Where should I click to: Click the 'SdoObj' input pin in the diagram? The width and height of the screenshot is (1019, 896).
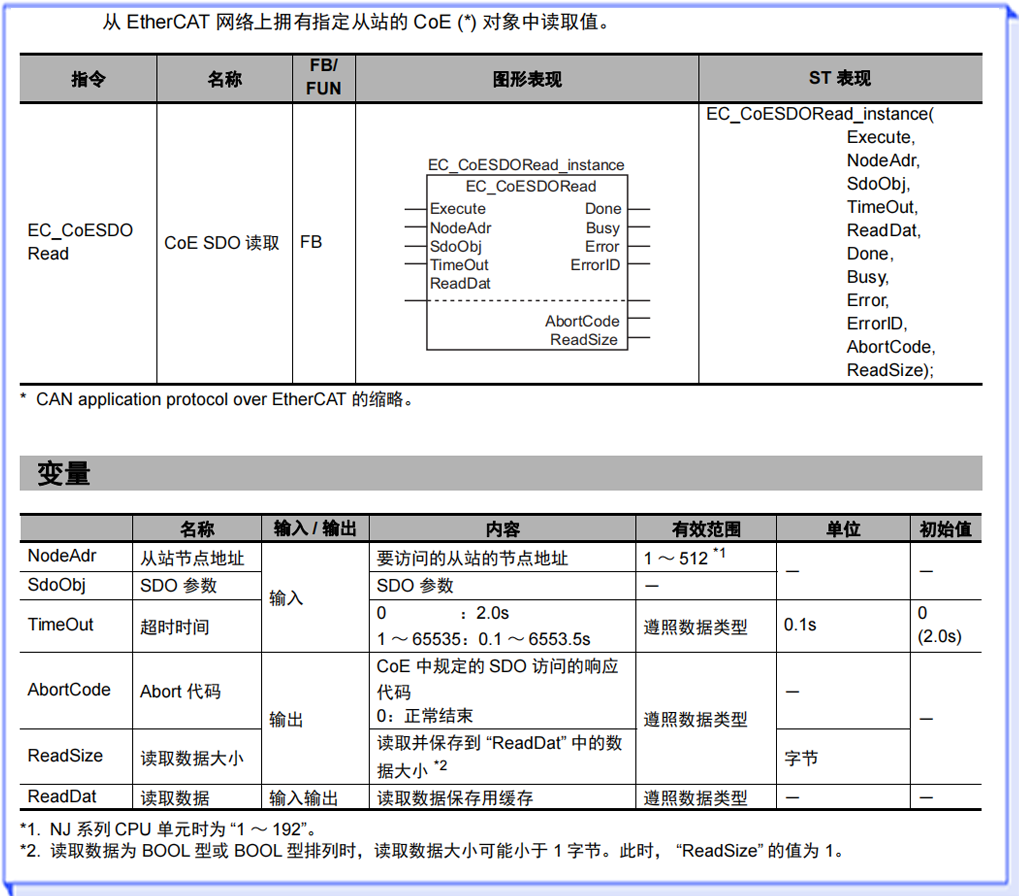456,247
